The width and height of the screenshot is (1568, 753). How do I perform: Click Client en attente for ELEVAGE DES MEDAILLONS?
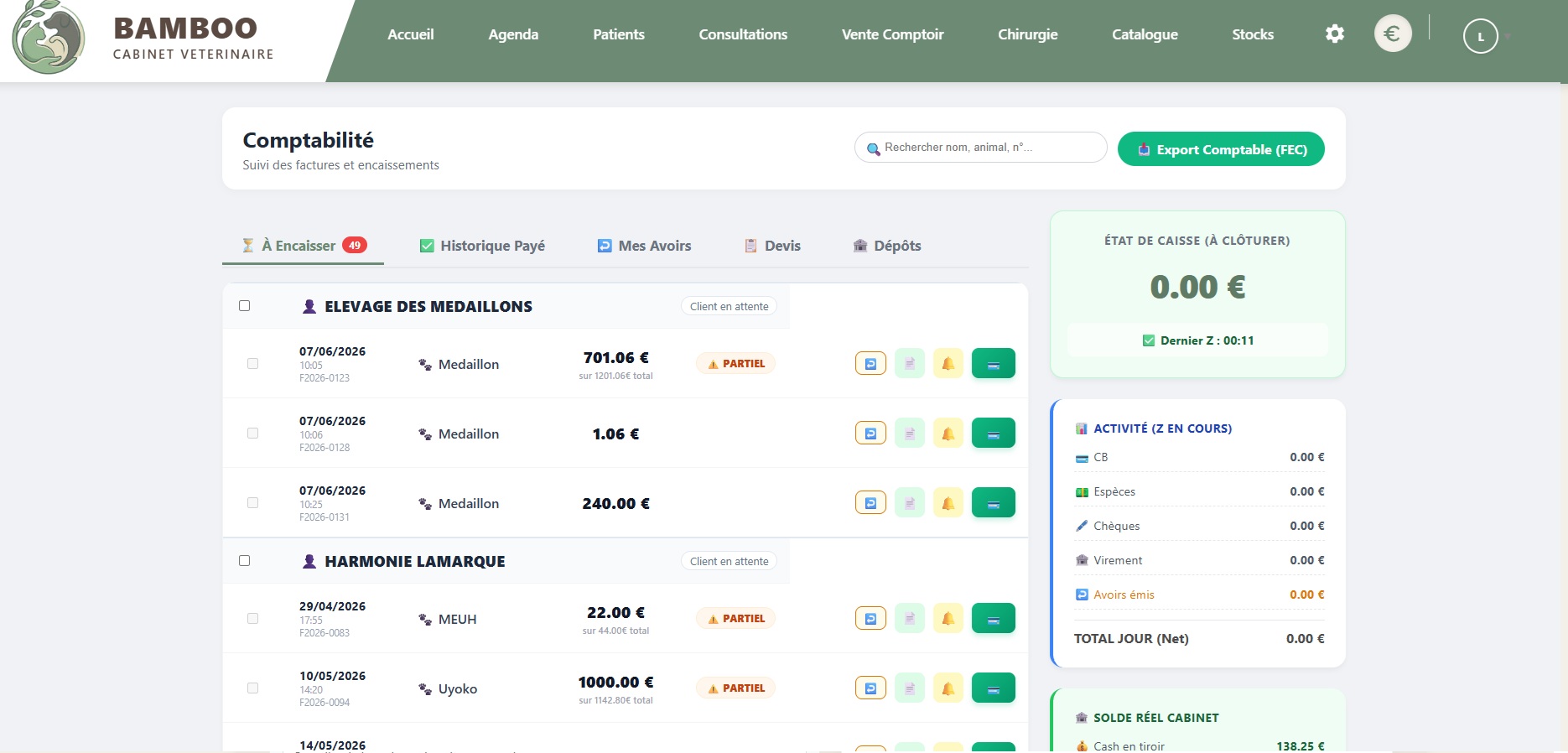[729, 306]
